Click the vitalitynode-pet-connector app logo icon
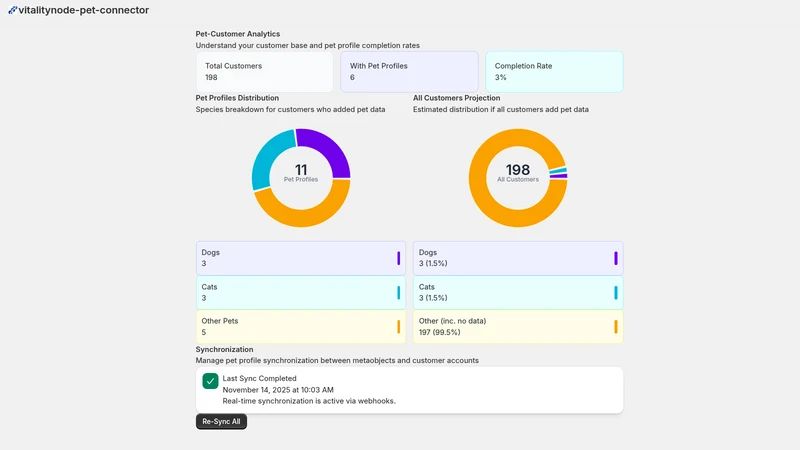This screenshot has height=450, width=800. (12, 10)
